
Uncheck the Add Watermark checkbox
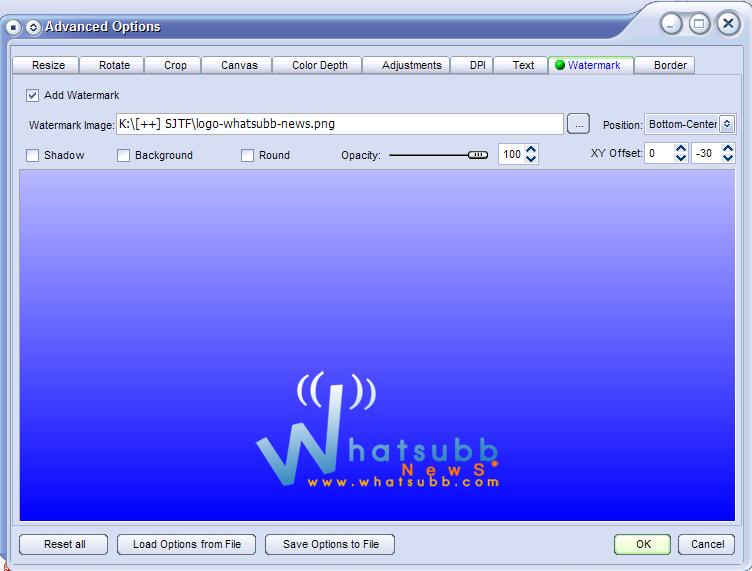(x=32, y=95)
